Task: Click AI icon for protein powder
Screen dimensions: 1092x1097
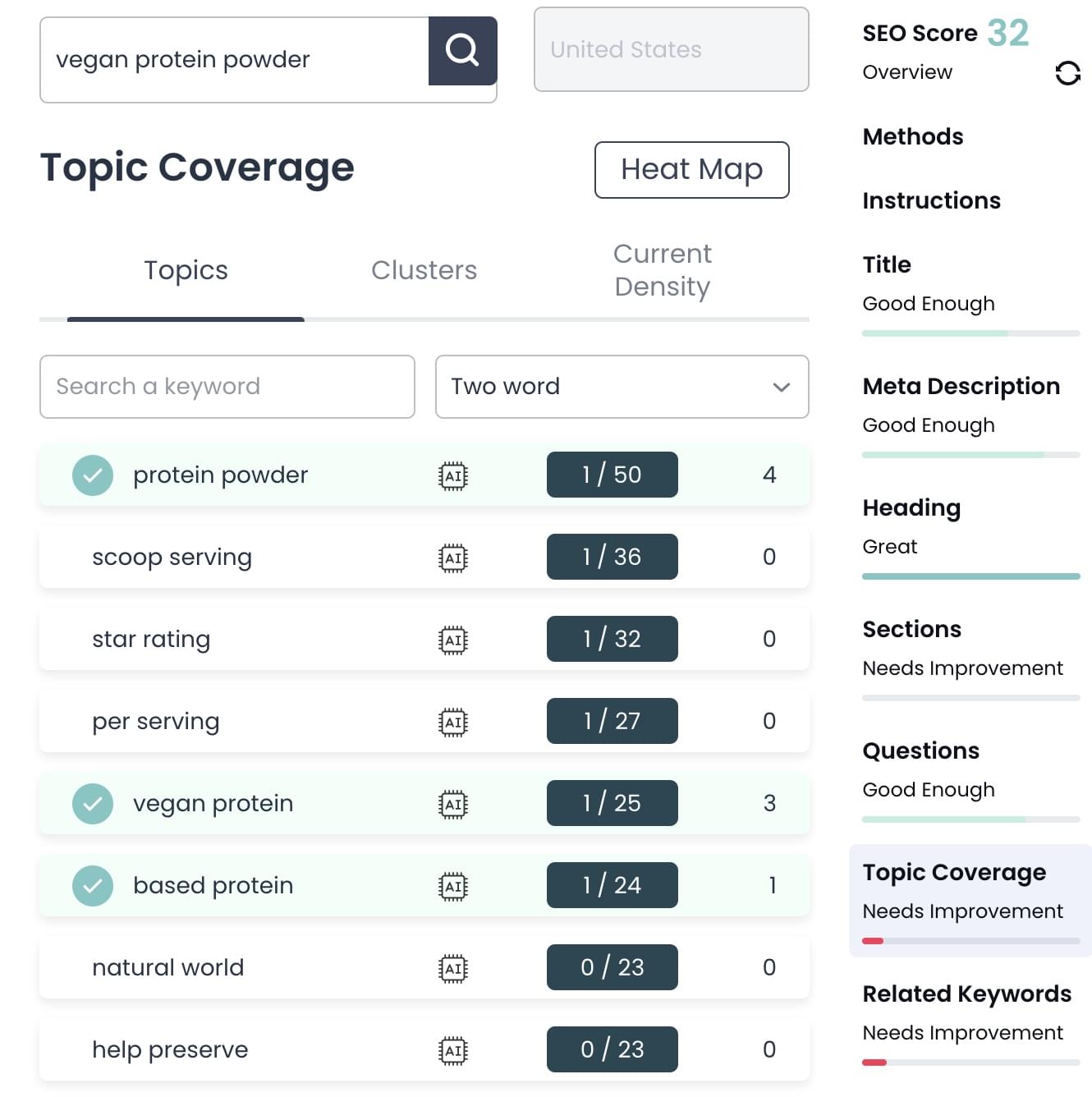Action: pyautogui.click(x=452, y=476)
